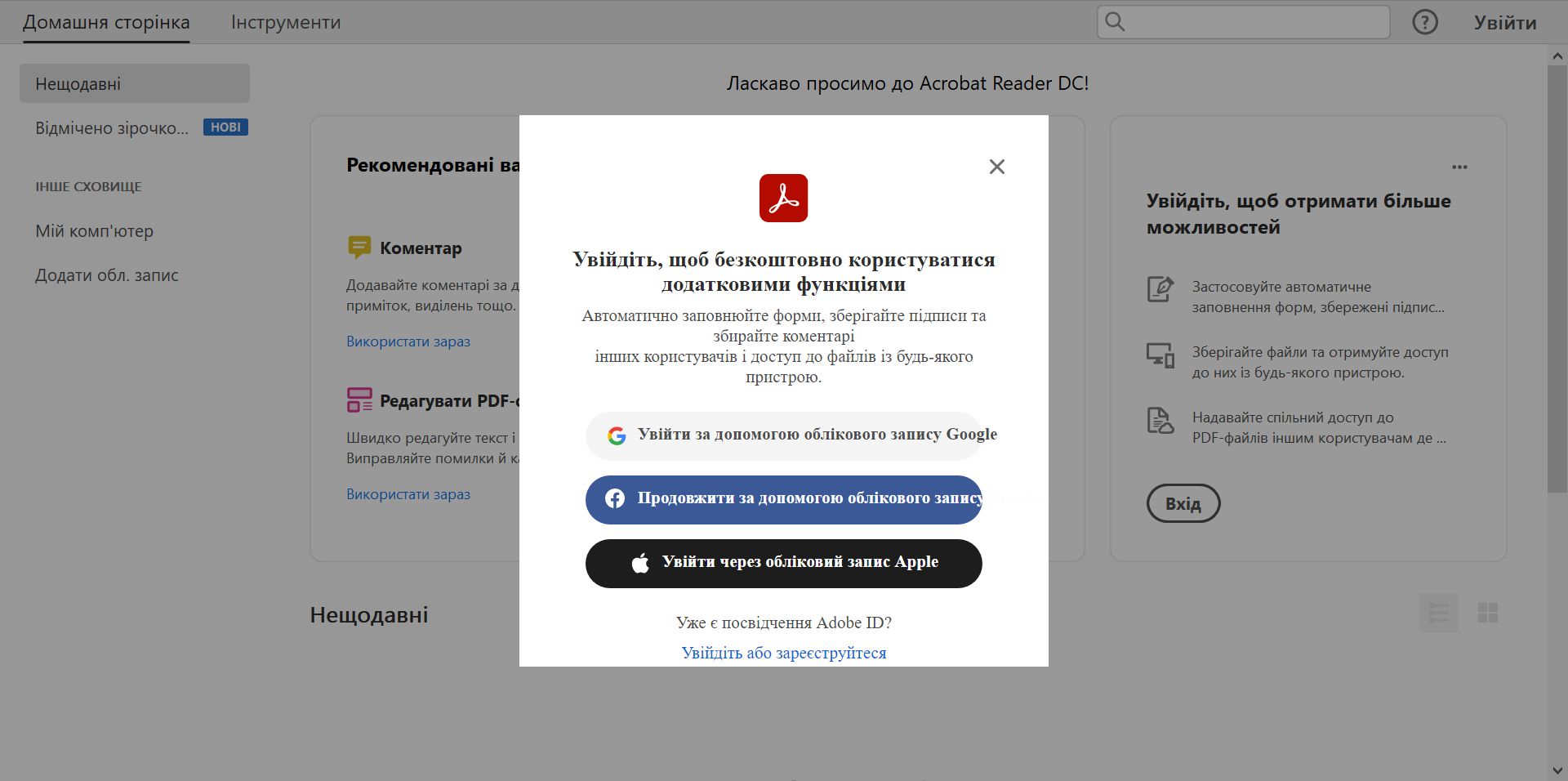Click the Редагувати PDF tool icon
Viewport: 1568px width, 781px height.
[x=359, y=400]
